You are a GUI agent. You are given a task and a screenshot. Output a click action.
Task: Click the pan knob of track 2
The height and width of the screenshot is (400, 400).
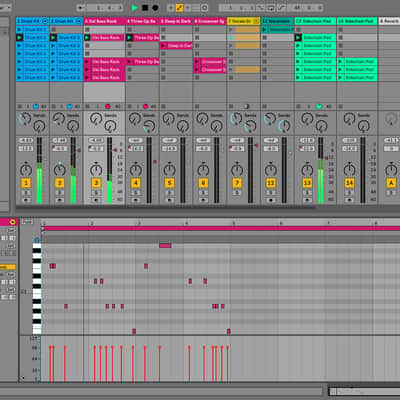60,170
